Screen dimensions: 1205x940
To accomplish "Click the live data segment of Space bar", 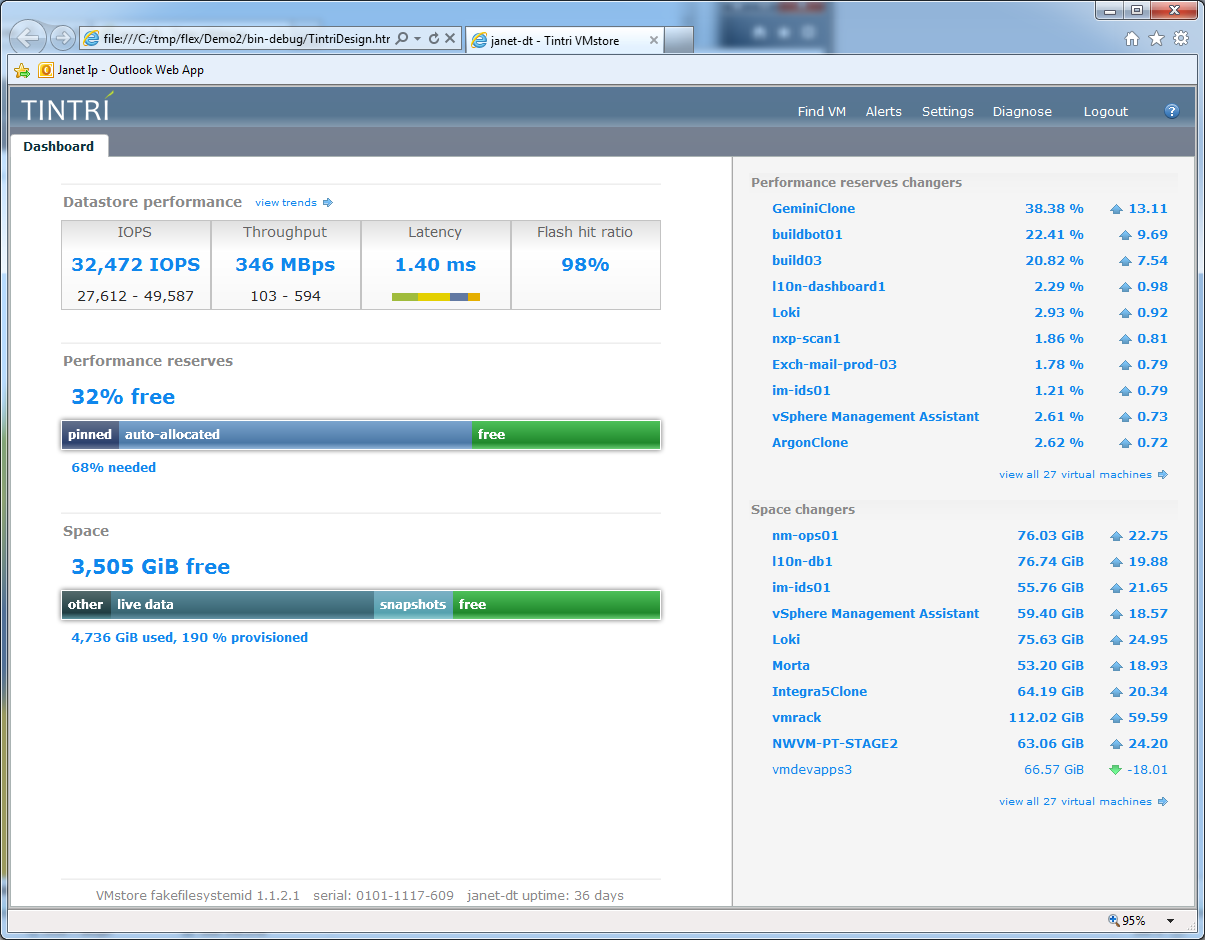I will (243, 605).
